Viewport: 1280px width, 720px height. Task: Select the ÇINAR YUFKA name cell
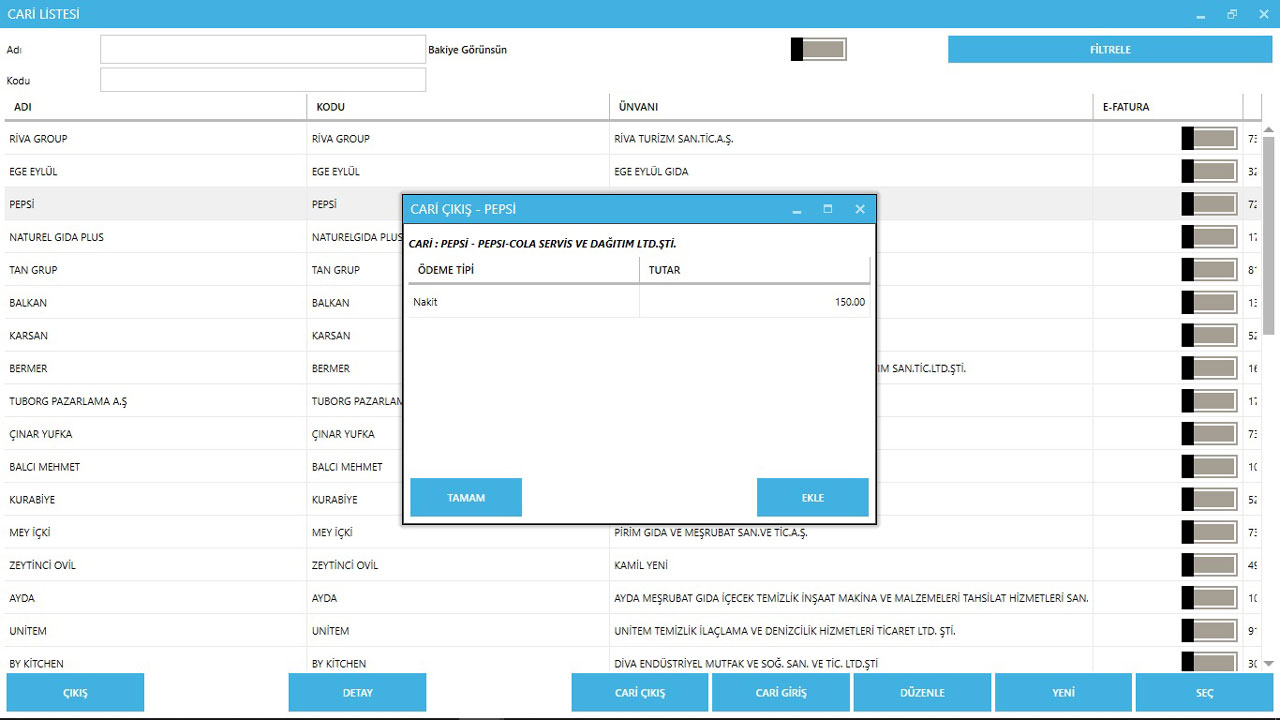[x=156, y=434]
